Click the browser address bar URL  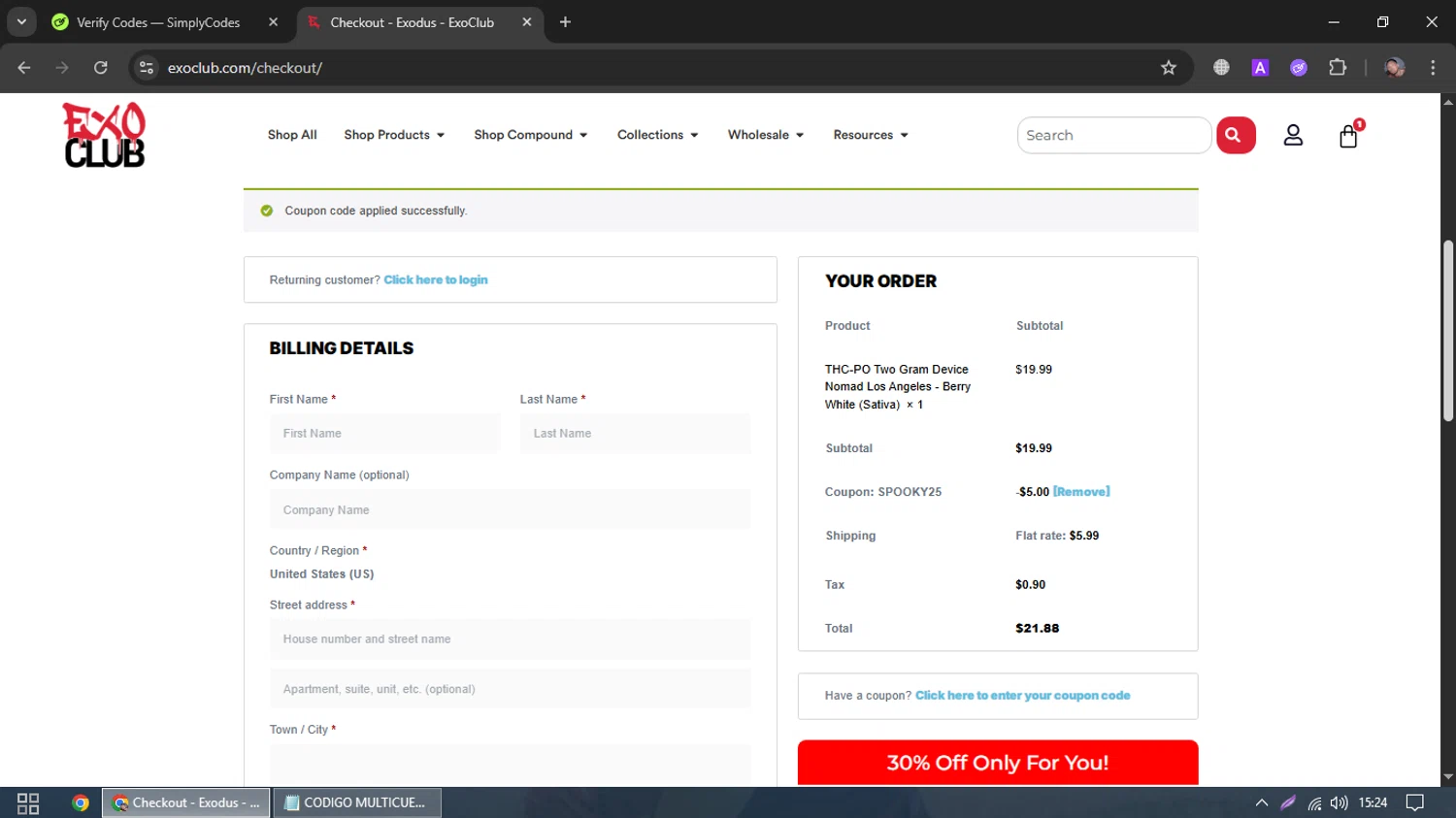(245, 68)
